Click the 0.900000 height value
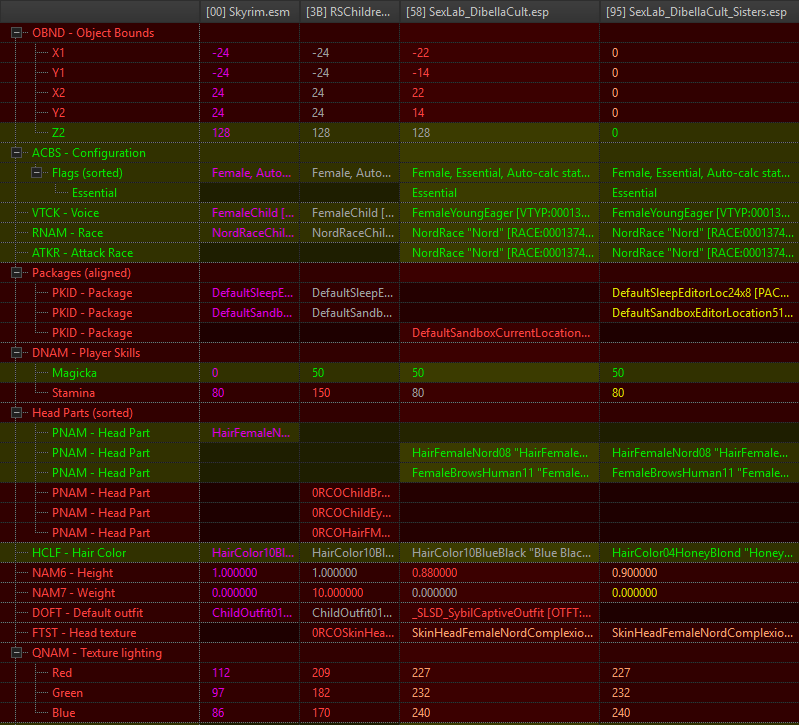799x725 pixels. coord(634,573)
